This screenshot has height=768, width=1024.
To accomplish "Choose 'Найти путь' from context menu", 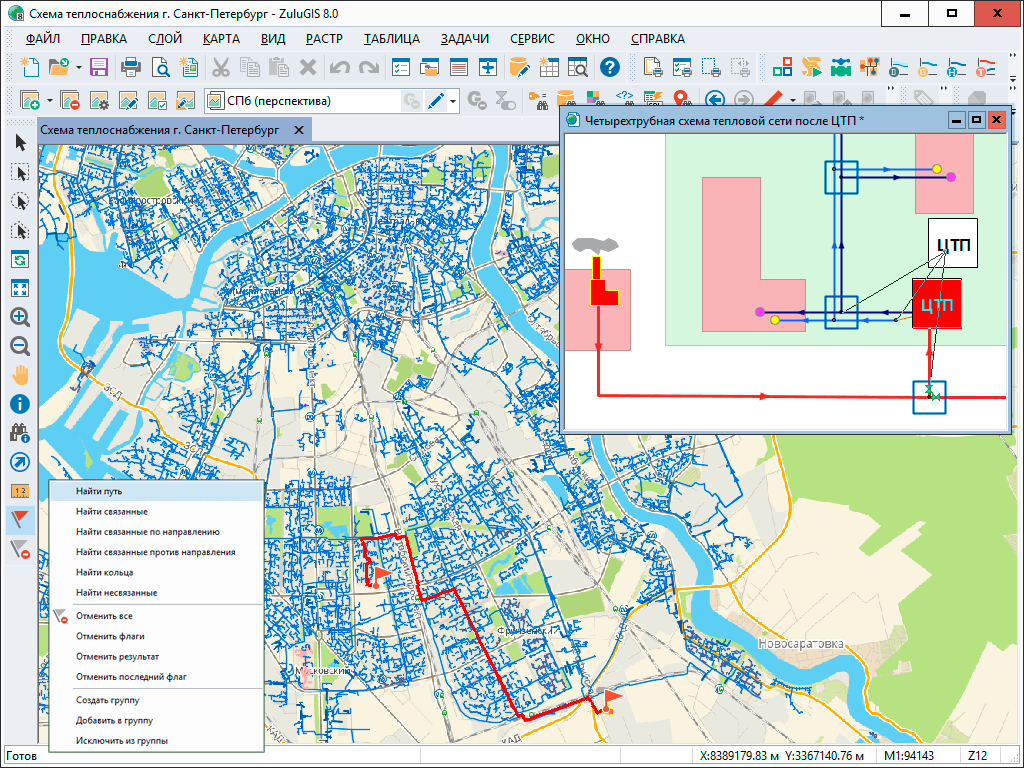I will pos(99,492).
